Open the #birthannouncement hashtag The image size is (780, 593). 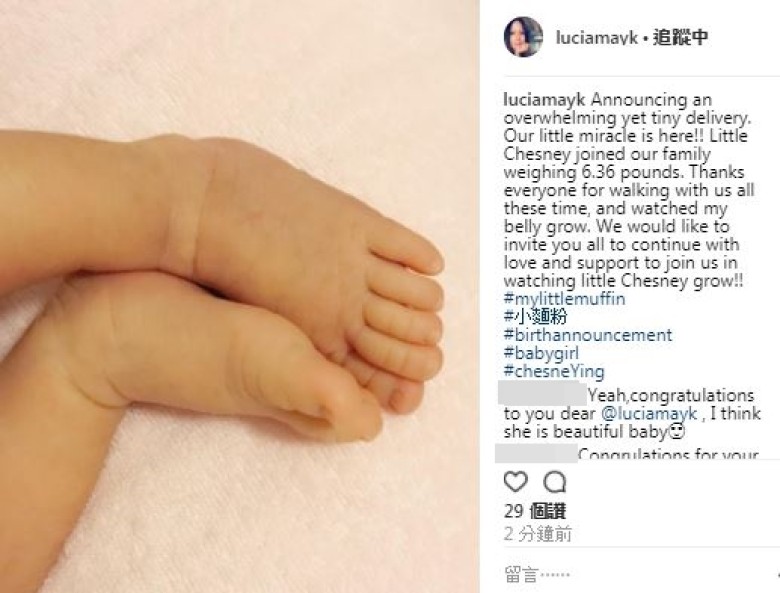click(587, 335)
